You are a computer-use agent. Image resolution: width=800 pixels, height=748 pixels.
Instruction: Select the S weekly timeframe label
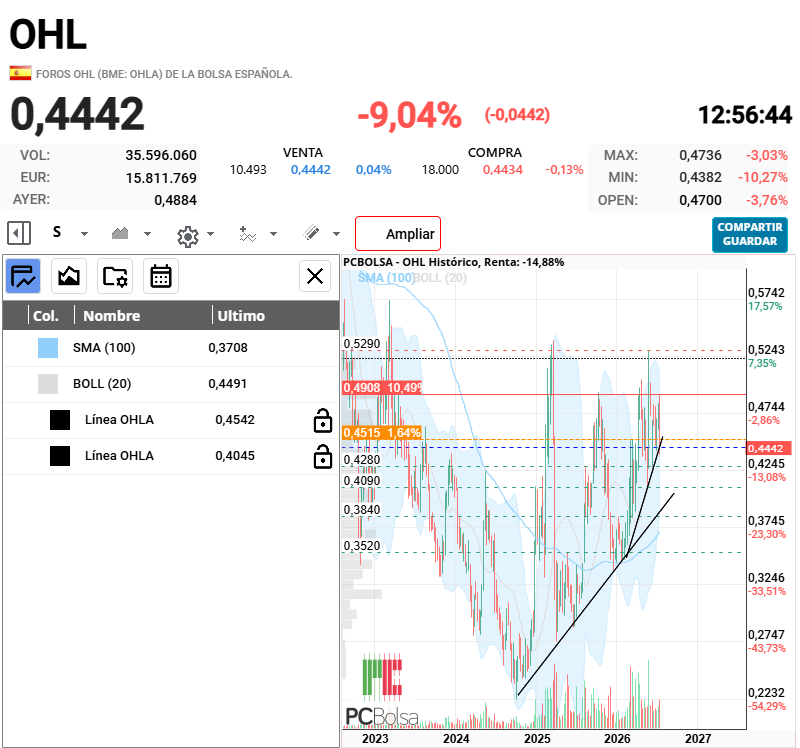[57, 232]
